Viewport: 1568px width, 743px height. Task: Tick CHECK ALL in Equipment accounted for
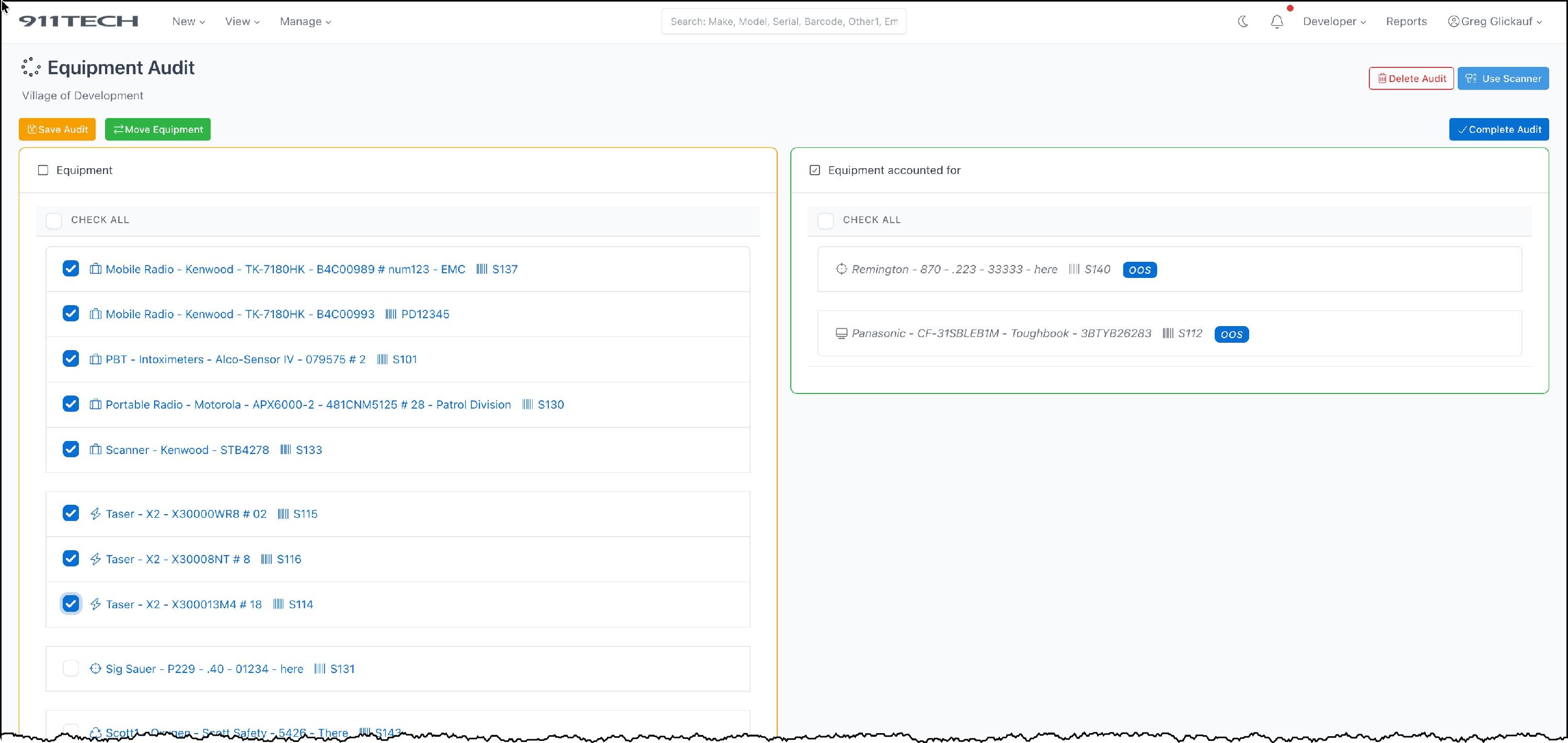825,220
